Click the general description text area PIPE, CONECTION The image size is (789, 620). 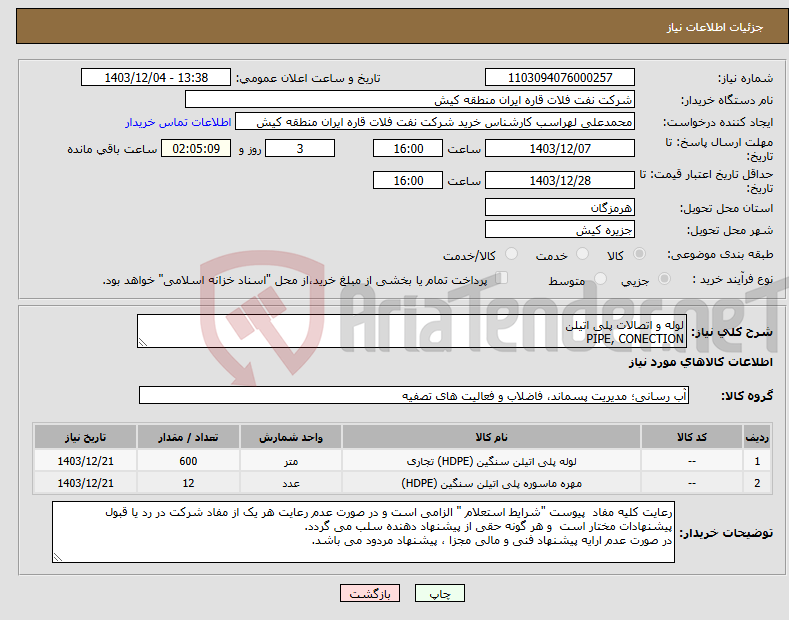click(412, 331)
